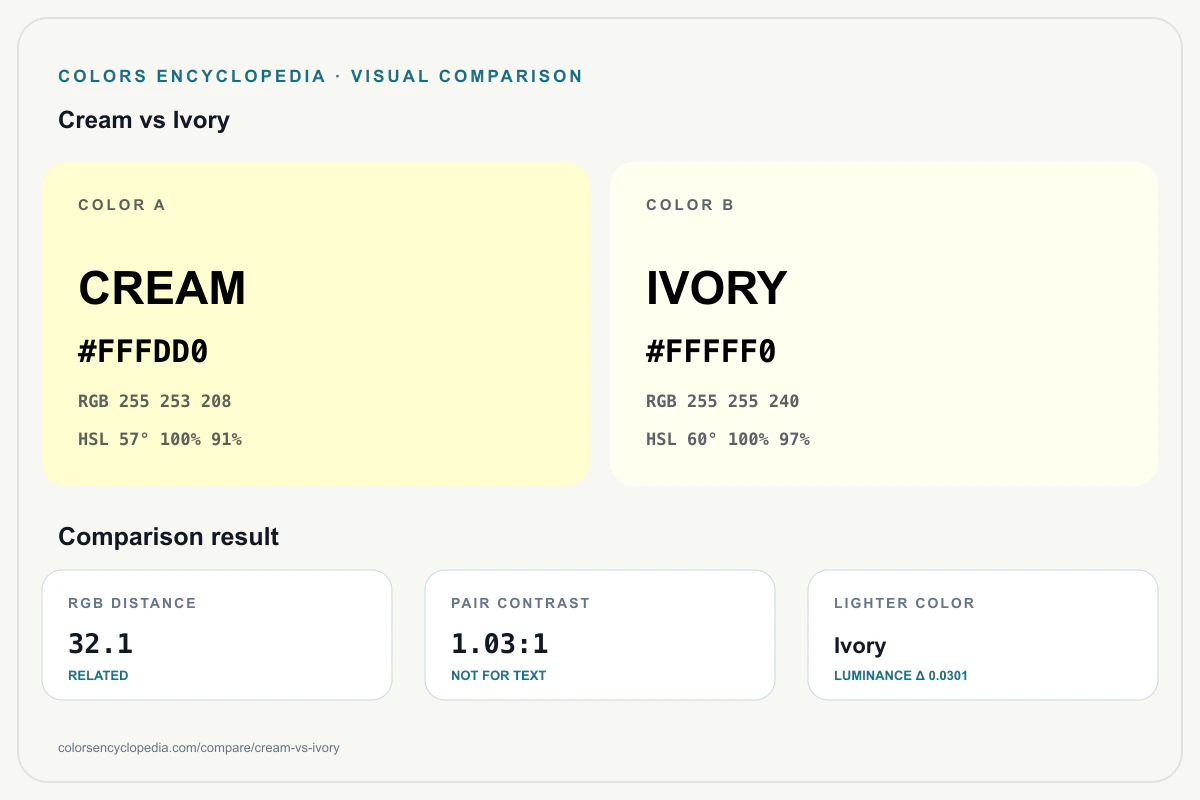Screen dimensions: 1200x800
Task: Click the PAIR CONTRAST label
Action: pos(521,603)
